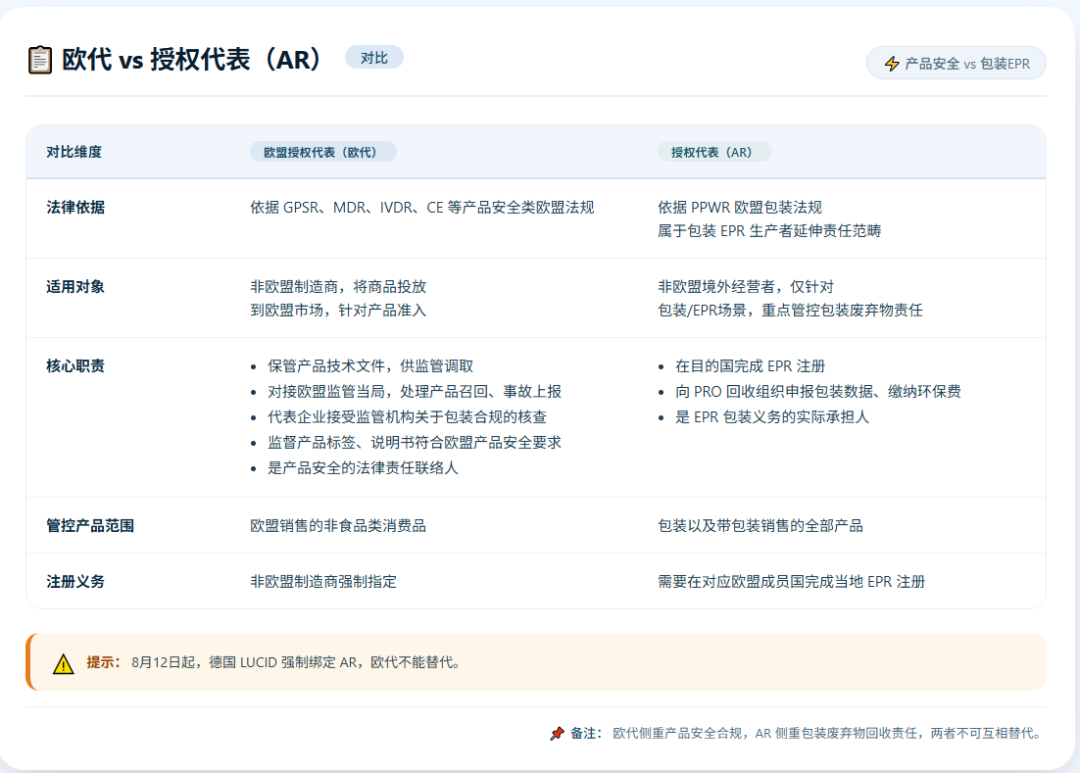Viewport: 1080px width, 773px height.
Task: Click the lightning bolt icon
Action: [x=892, y=64]
